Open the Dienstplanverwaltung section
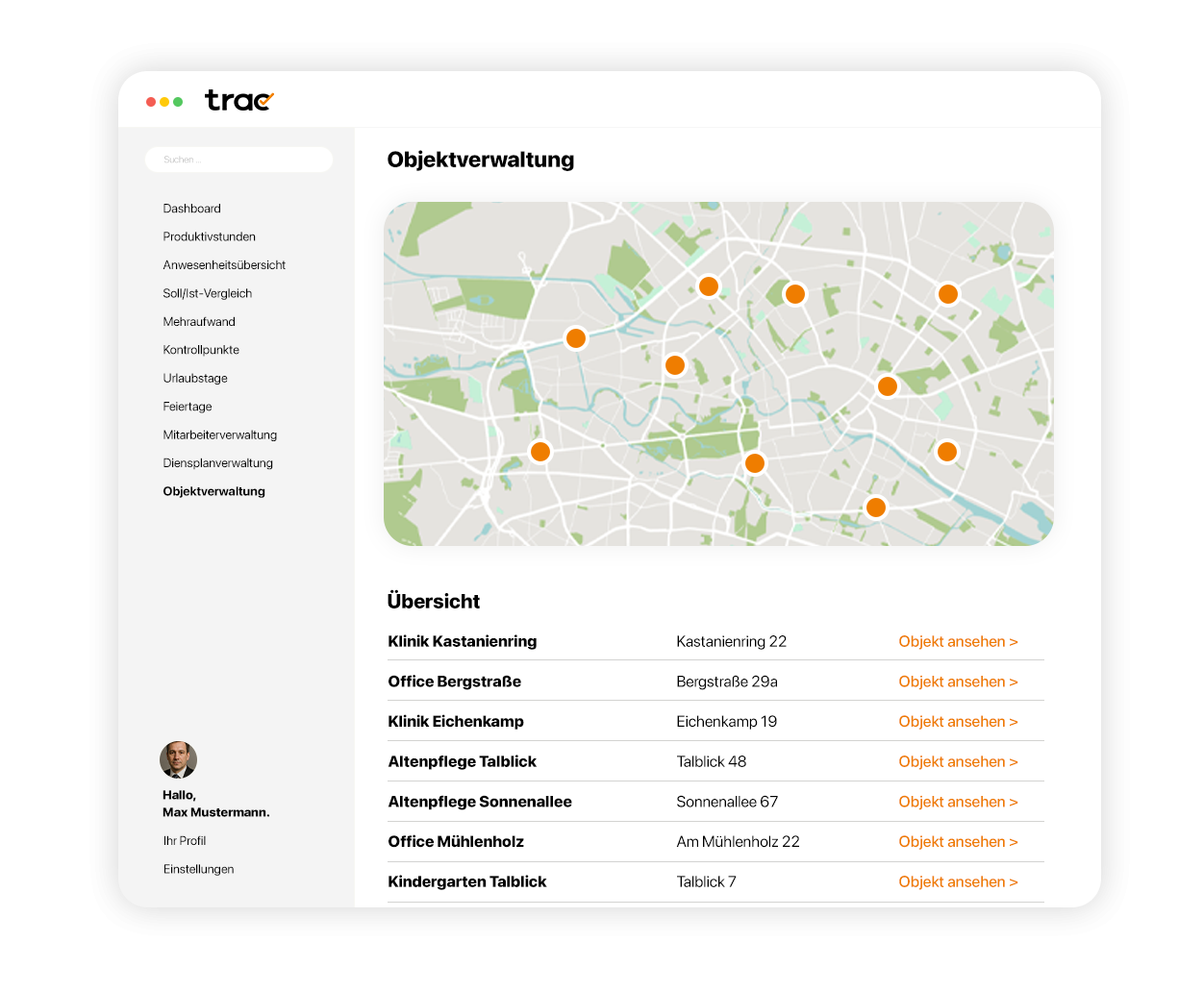Image resolution: width=1204 pixels, height=992 pixels. click(217, 462)
